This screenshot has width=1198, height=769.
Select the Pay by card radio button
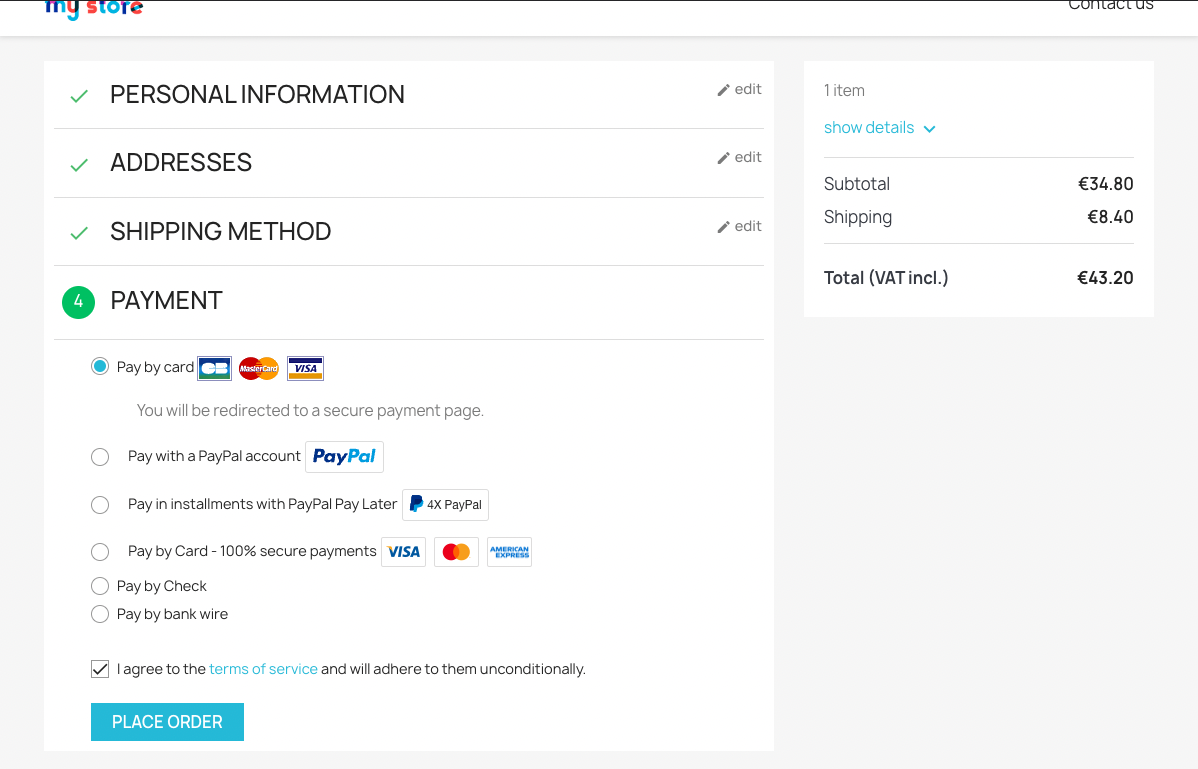pos(100,367)
